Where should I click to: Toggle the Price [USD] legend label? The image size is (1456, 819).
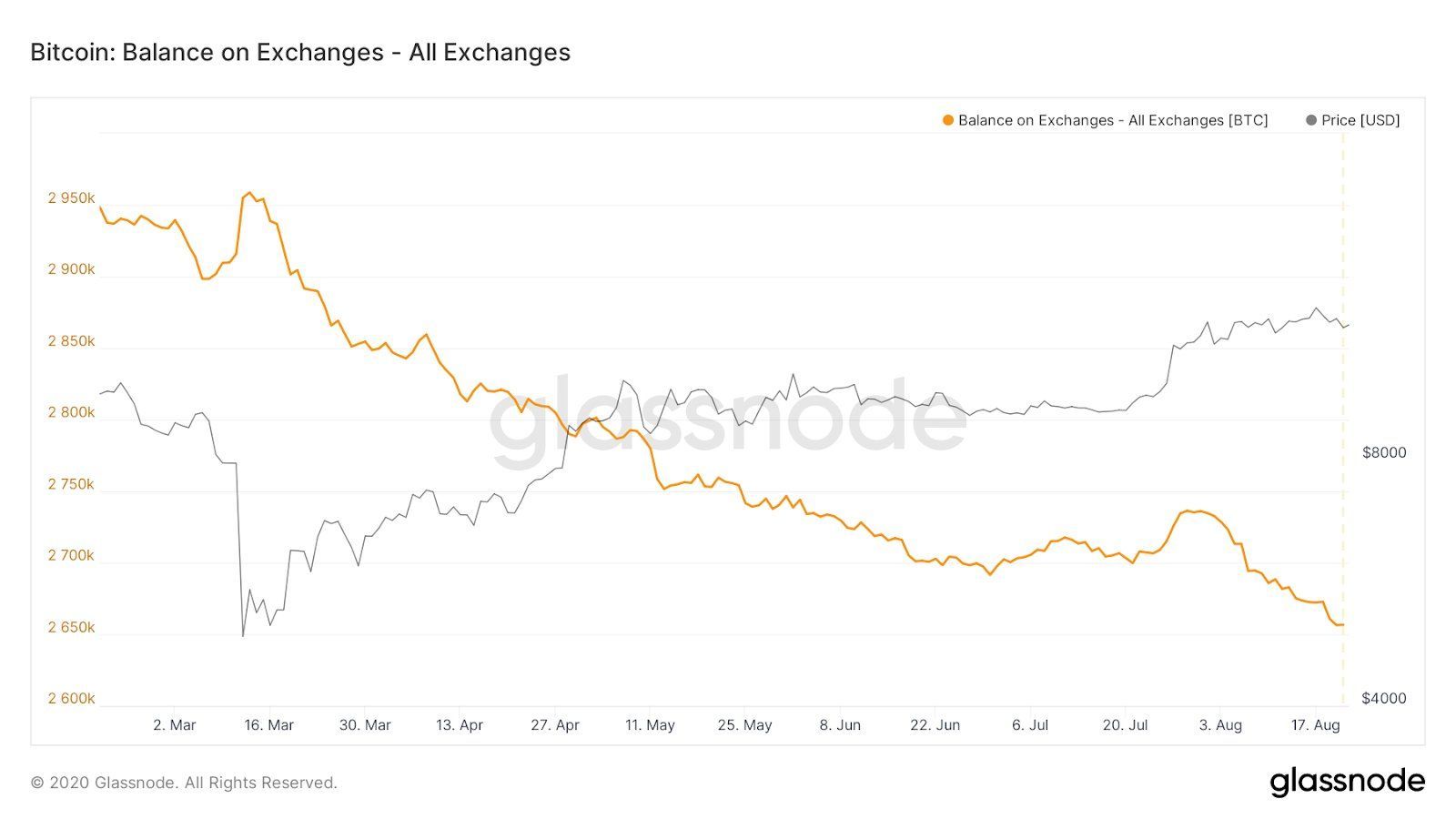[x=1360, y=120]
